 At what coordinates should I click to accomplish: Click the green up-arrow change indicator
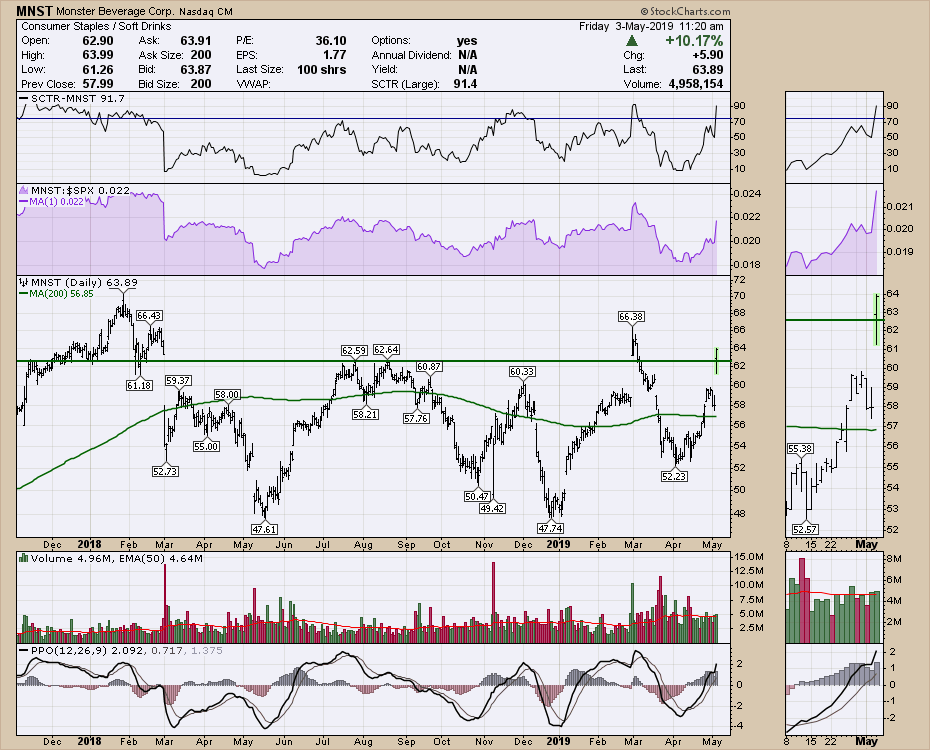(632, 41)
